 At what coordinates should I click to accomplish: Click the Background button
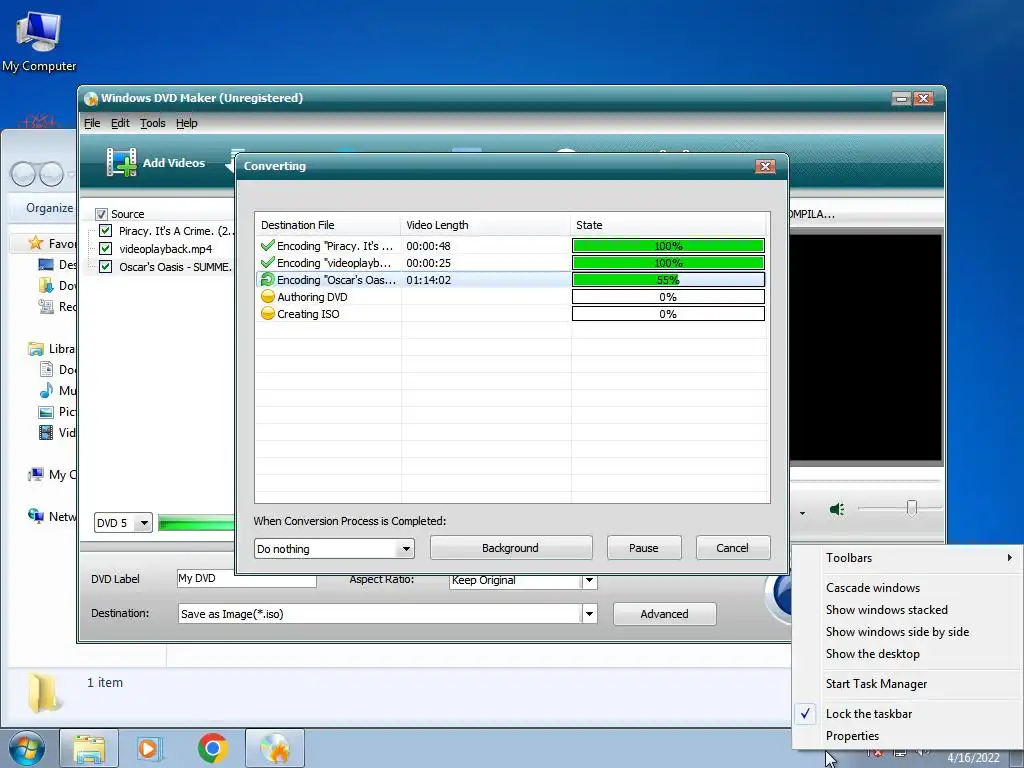pyautogui.click(x=511, y=548)
